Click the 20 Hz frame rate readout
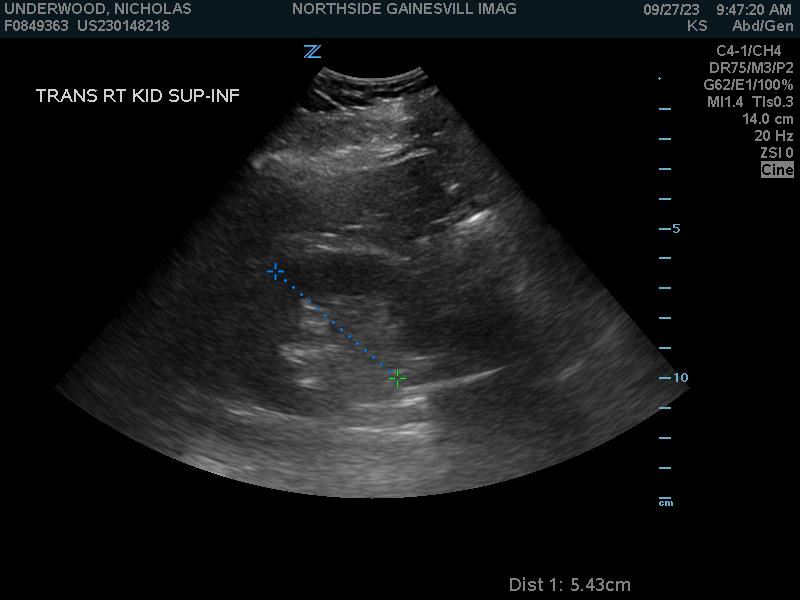This screenshot has height=600, width=800. coord(773,136)
